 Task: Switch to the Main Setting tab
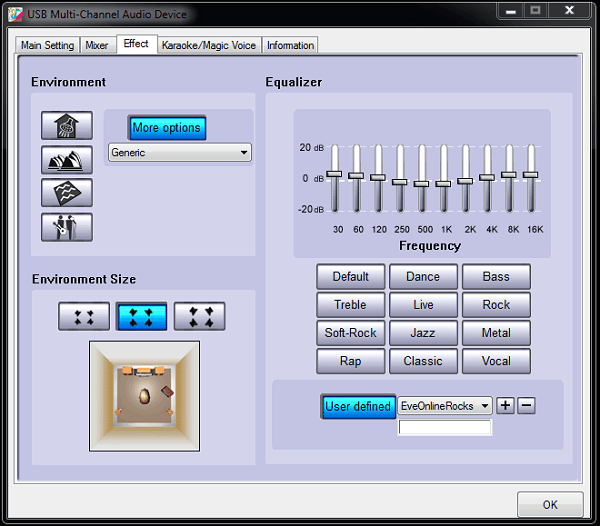[x=47, y=45]
